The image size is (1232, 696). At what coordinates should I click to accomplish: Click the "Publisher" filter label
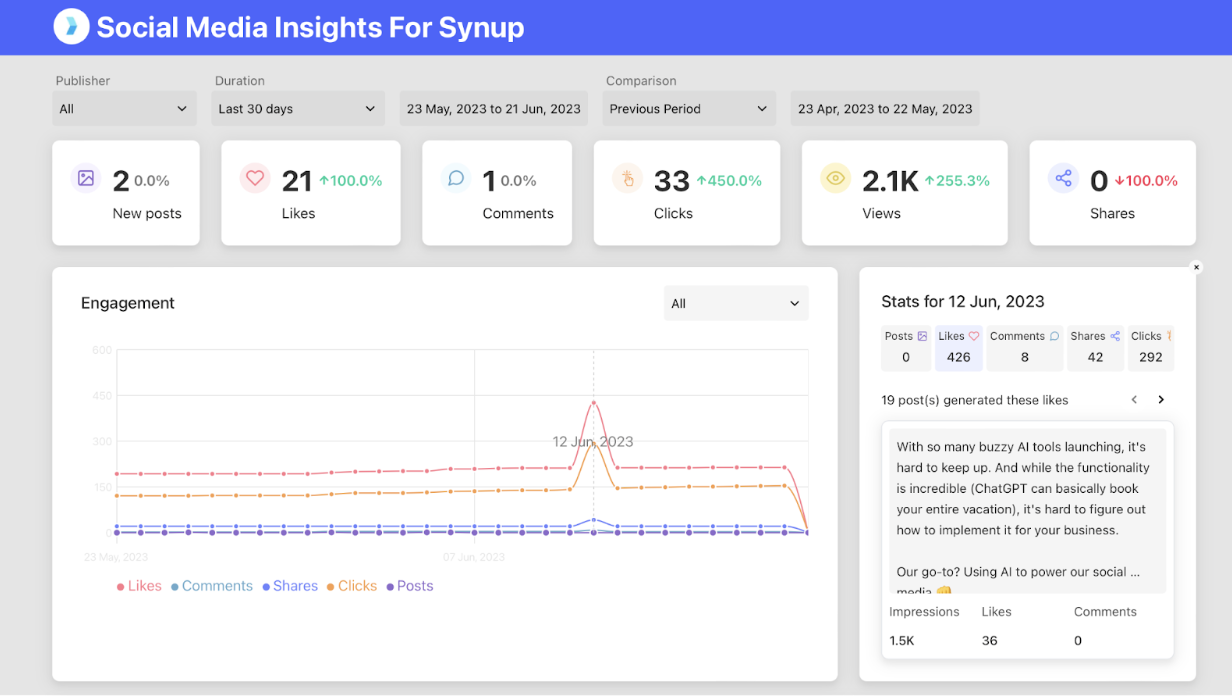tap(83, 81)
